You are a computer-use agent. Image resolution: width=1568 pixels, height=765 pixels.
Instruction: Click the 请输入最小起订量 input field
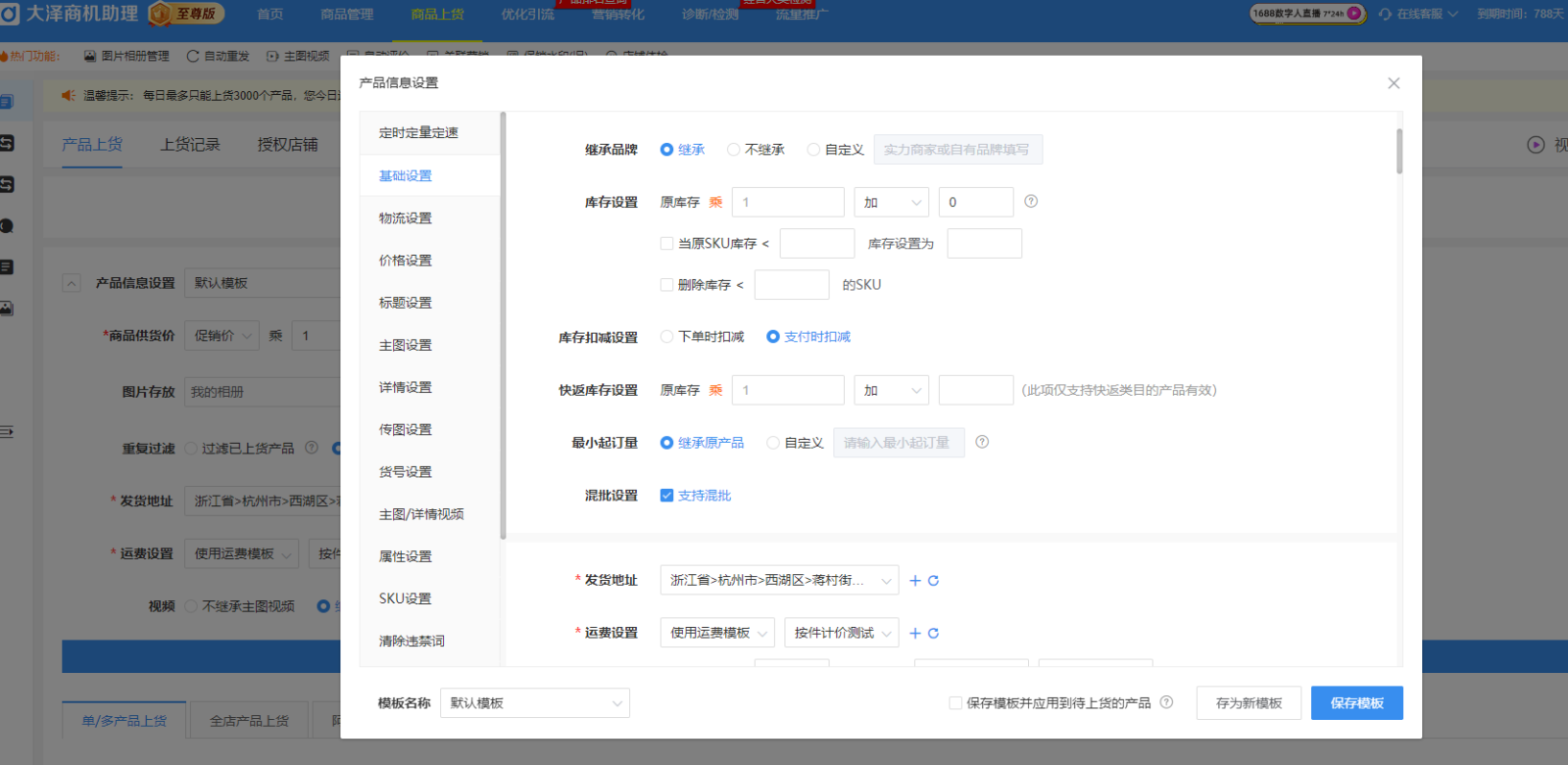click(899, 443)
